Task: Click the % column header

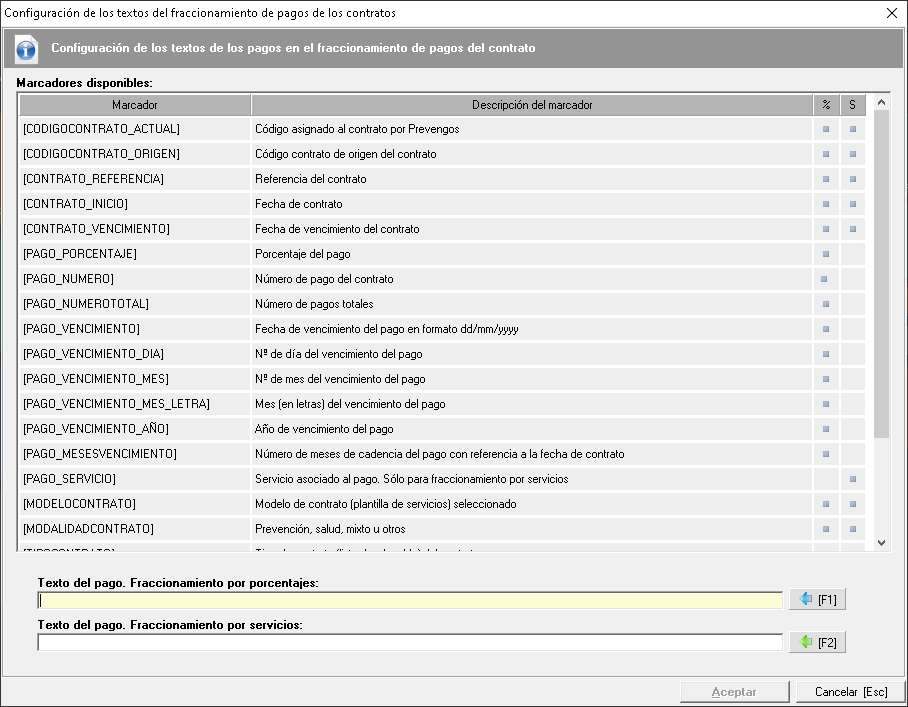Action: pyautogui.click(x=826, y=105)
